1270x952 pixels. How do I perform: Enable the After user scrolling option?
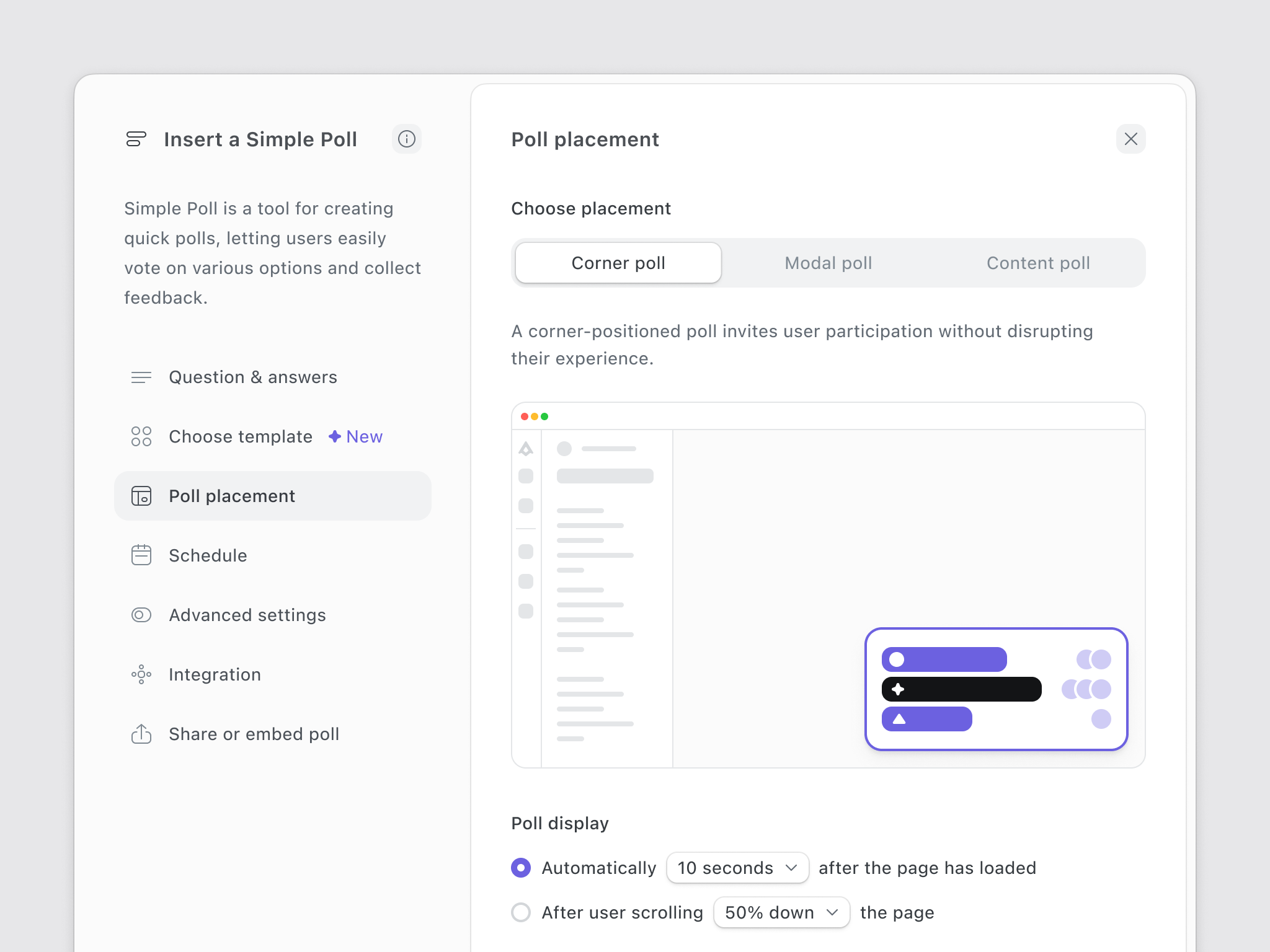point(521,912)
